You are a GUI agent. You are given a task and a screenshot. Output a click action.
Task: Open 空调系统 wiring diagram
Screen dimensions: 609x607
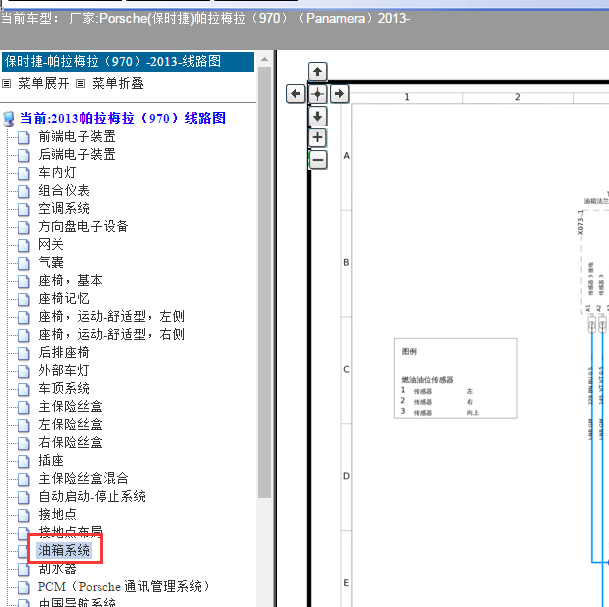[x=64, y=208]
